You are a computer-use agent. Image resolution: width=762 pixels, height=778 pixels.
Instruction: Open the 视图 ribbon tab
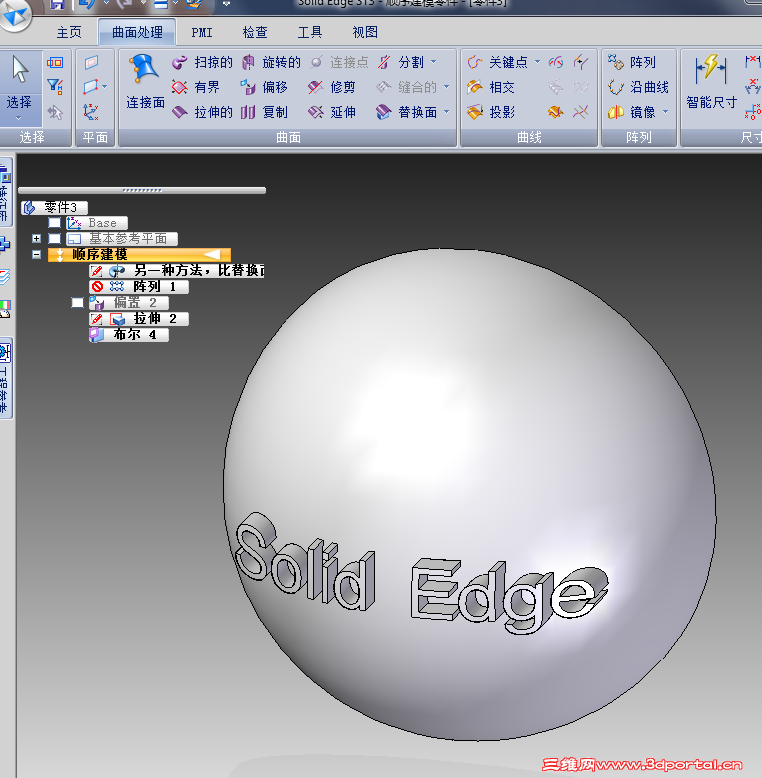365,32
